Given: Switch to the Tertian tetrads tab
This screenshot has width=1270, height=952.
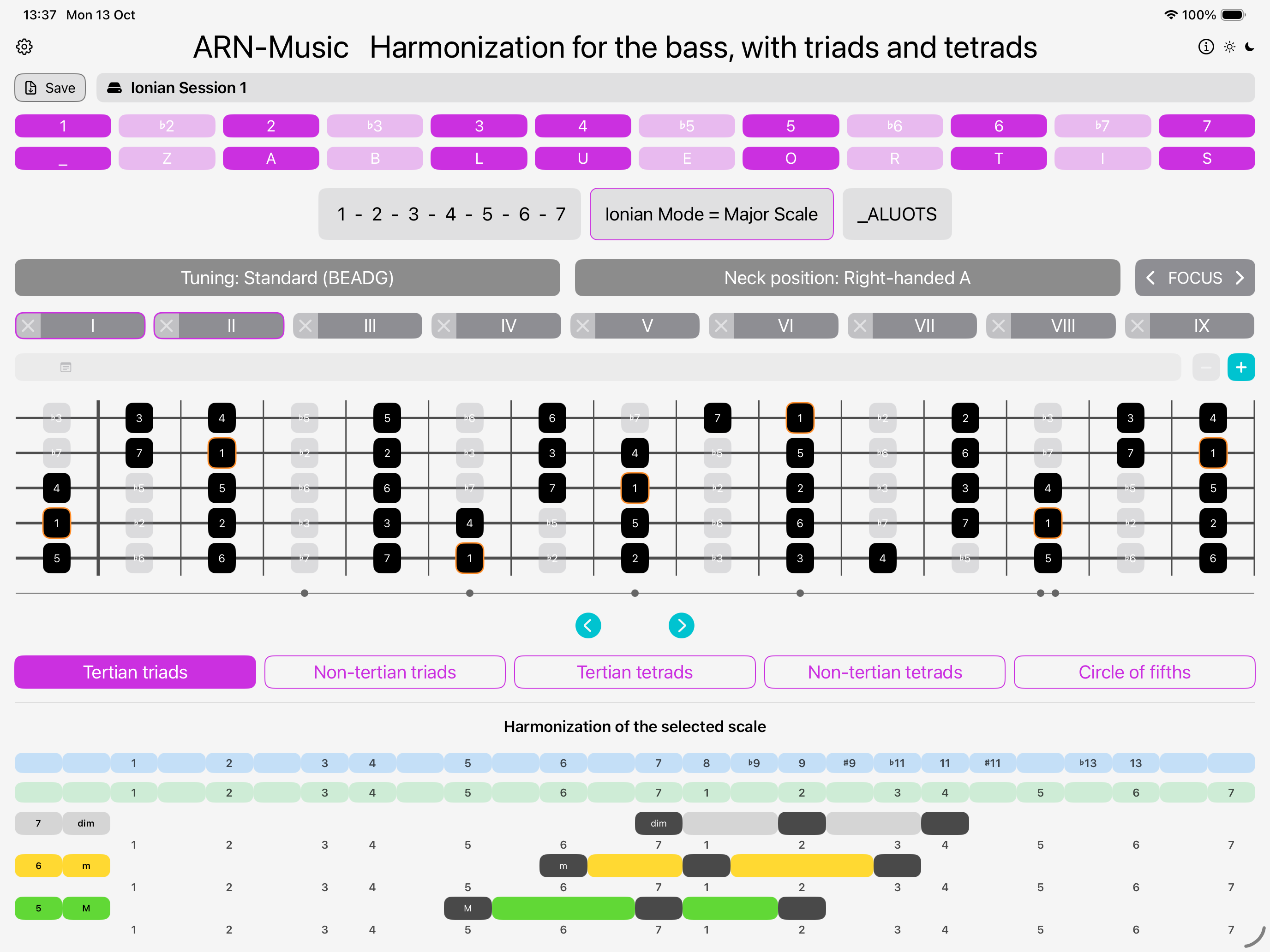Looking at the screenshot, I should (x=635, y=672).
